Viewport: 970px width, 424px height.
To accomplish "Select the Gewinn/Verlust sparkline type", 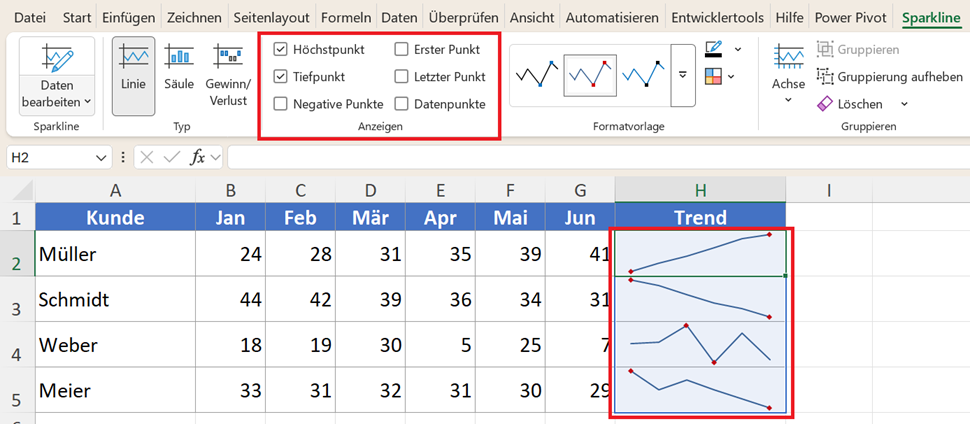I will (x=228, y=76).
